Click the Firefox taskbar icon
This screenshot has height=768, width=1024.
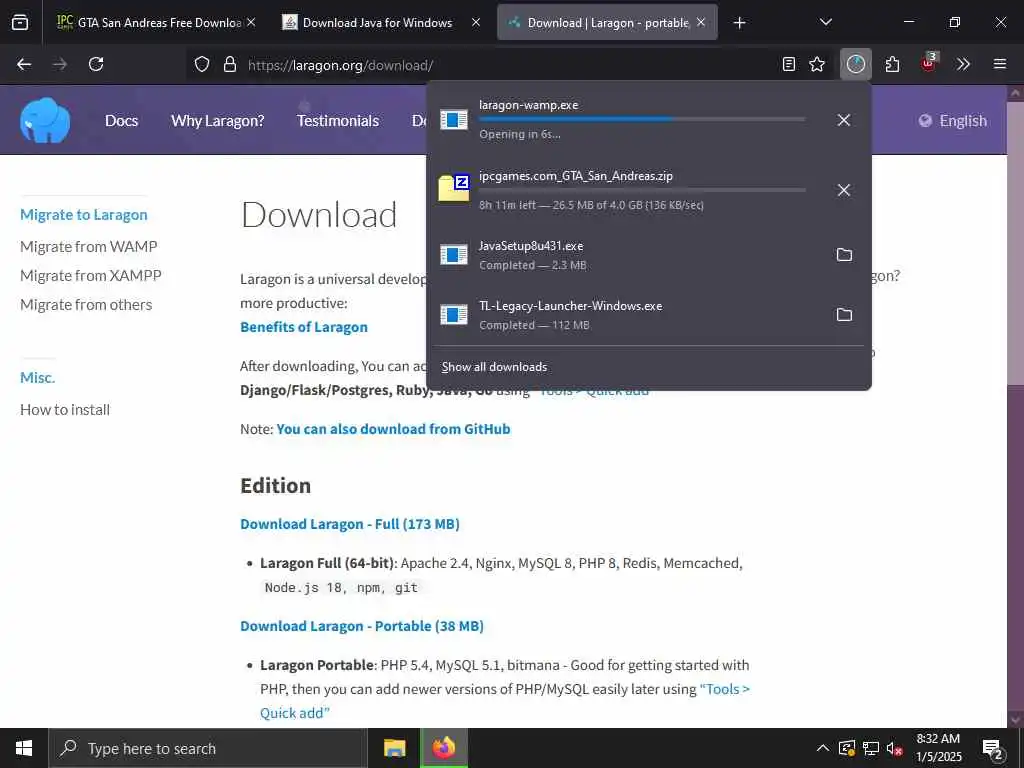[444, 748]
